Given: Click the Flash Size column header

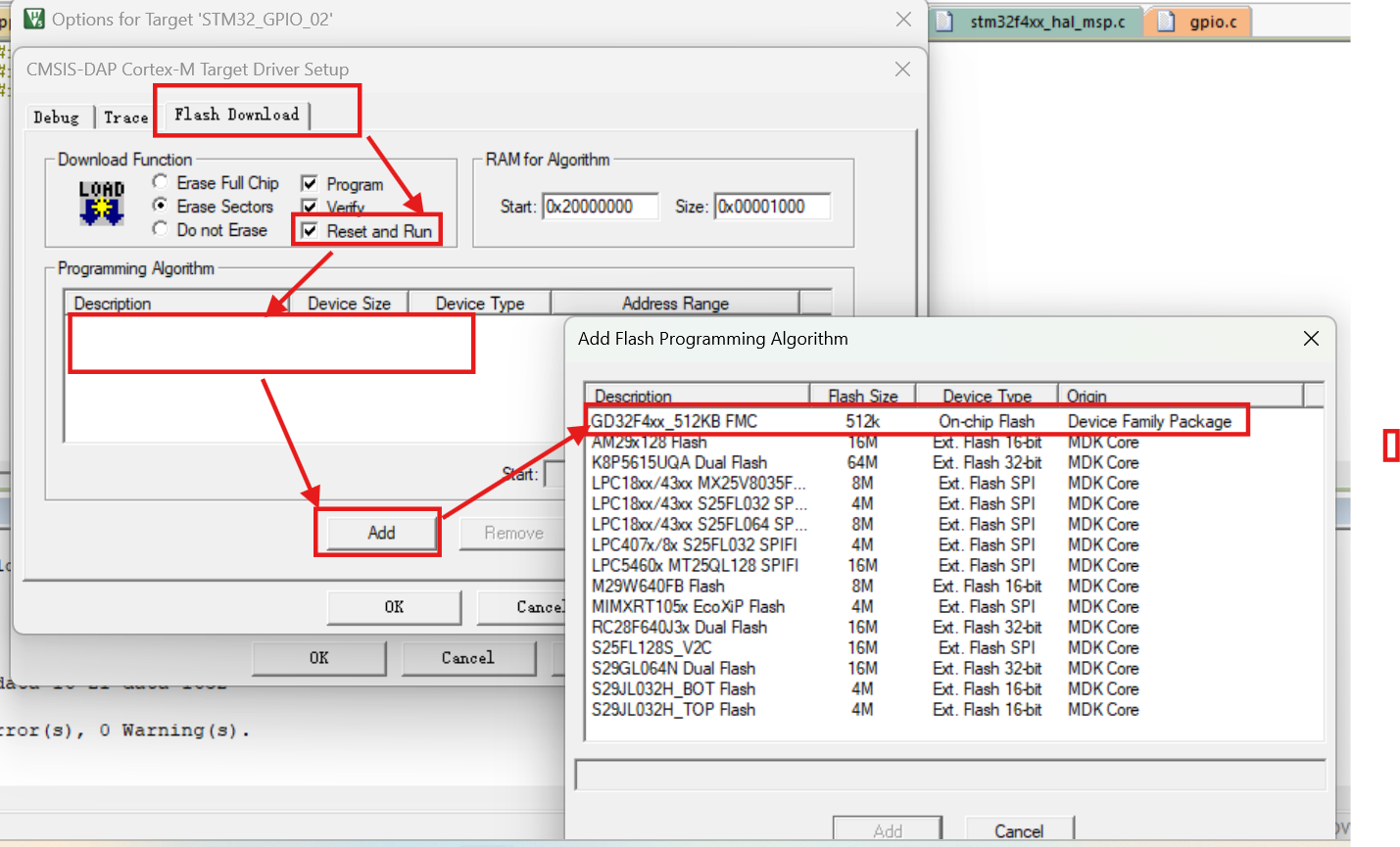Looking at the screenshot, I should click(x=862, y=395).
